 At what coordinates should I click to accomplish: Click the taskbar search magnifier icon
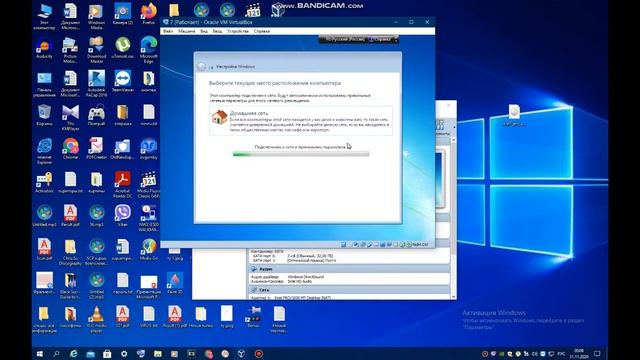click(56, 353)
